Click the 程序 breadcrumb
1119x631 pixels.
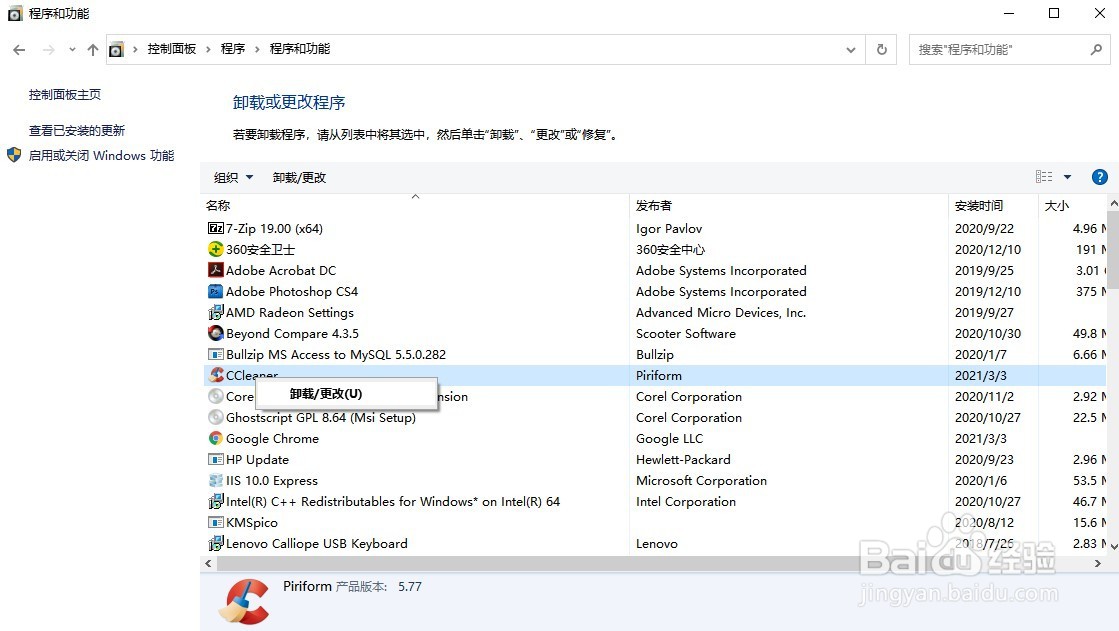pos(233,49)
